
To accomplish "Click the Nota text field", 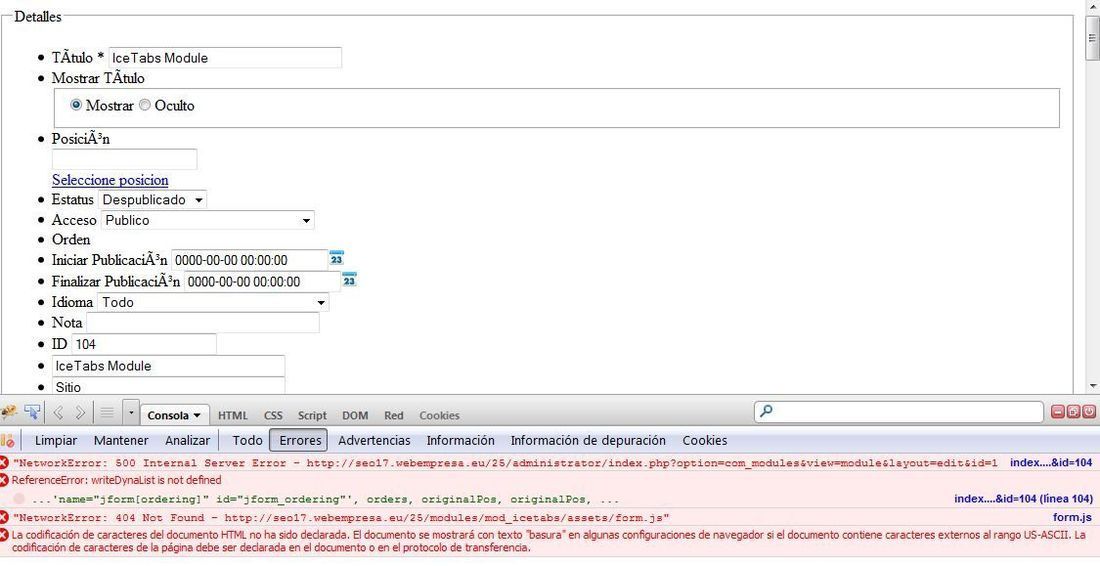I will [203, 323].
